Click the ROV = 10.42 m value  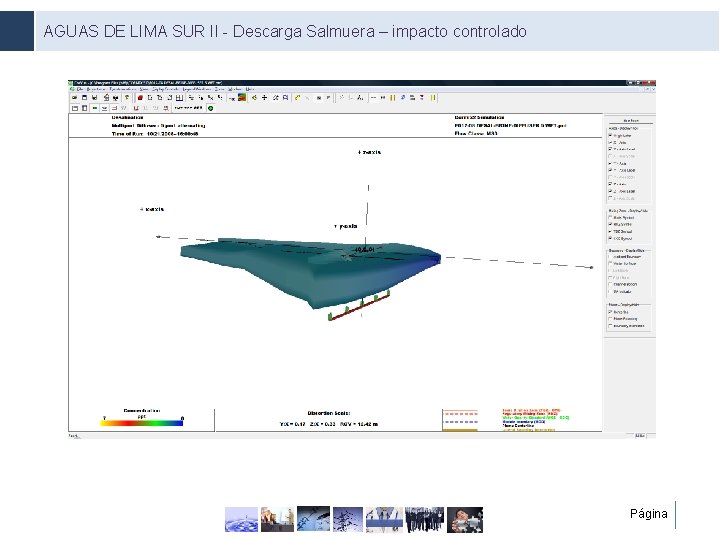359,424
